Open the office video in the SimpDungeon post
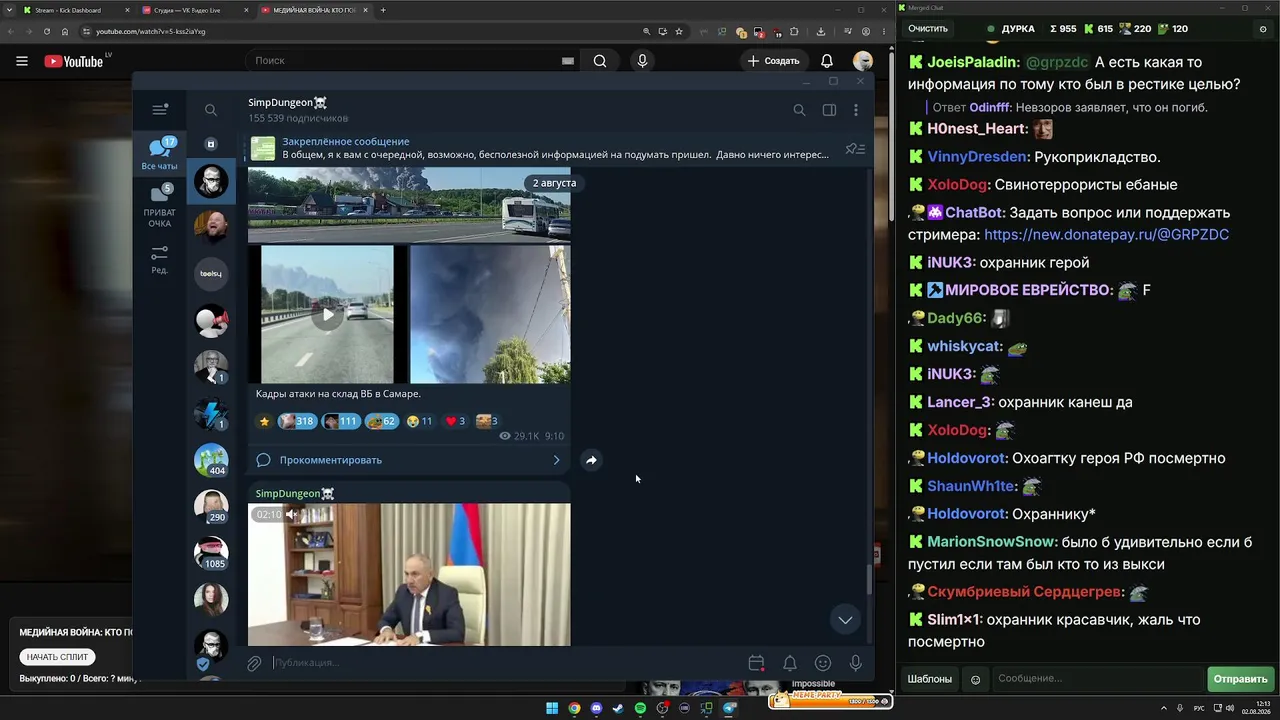This screenshot has width=1280, height=720. coord(409,575)
